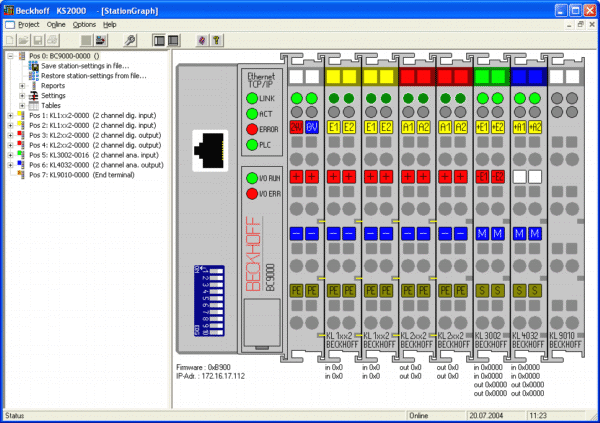Screen dimensions: 600x423
Task: Click the Reports tree icon
Action: coord(34,86)
